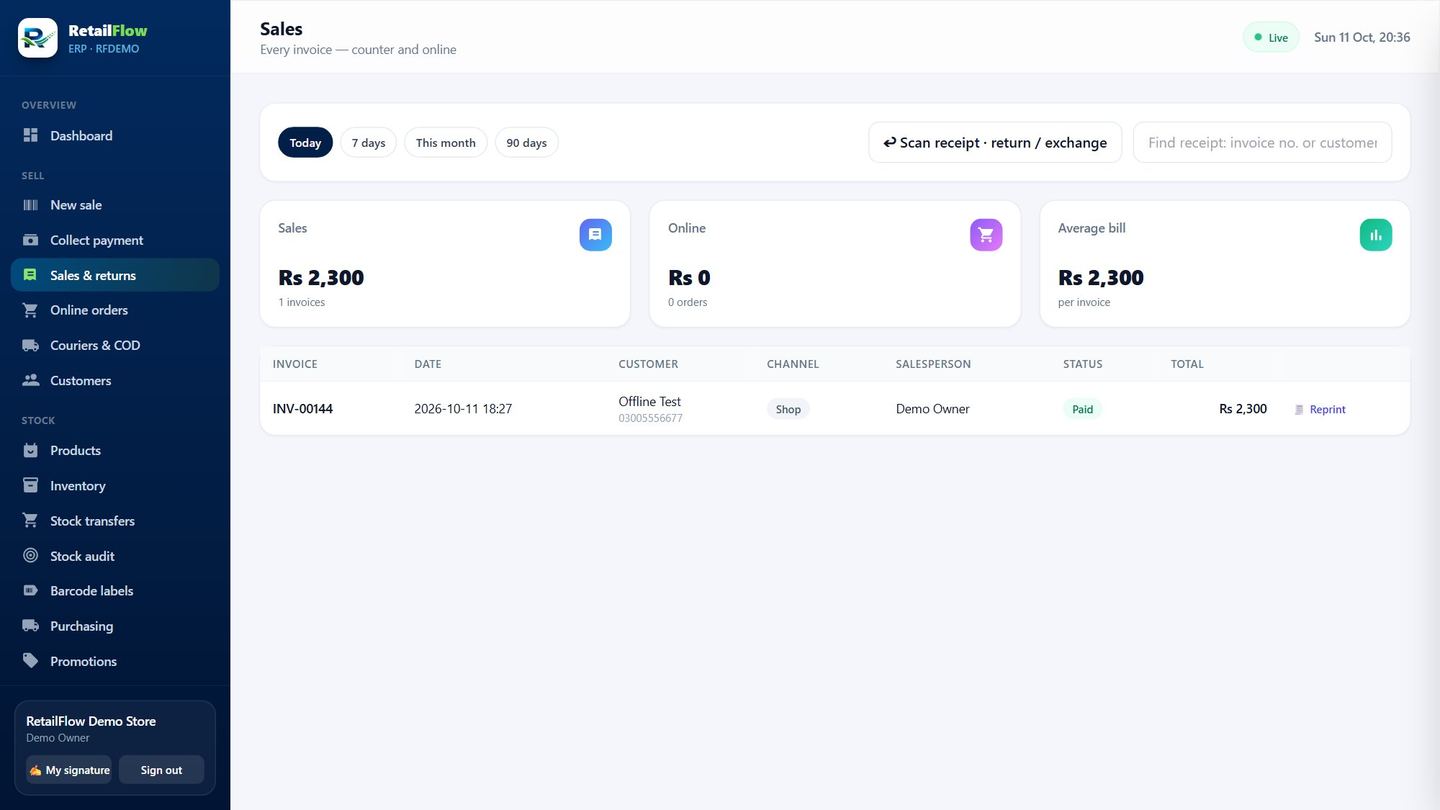Show sales for 90 days
Screen dimensions: 1440x810
click(527, 143)
